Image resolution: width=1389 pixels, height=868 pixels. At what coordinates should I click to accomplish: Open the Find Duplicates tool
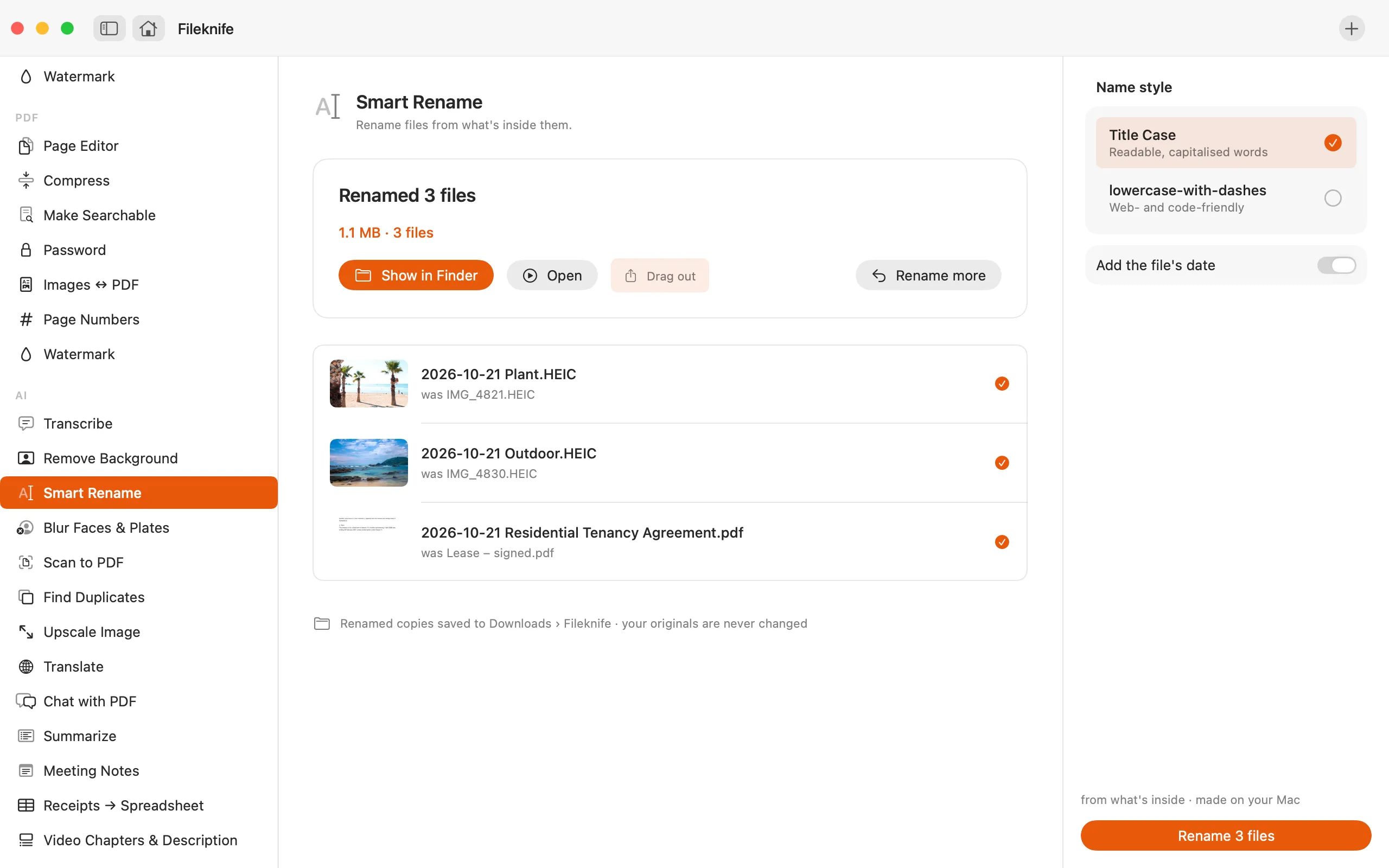(139, 597)
